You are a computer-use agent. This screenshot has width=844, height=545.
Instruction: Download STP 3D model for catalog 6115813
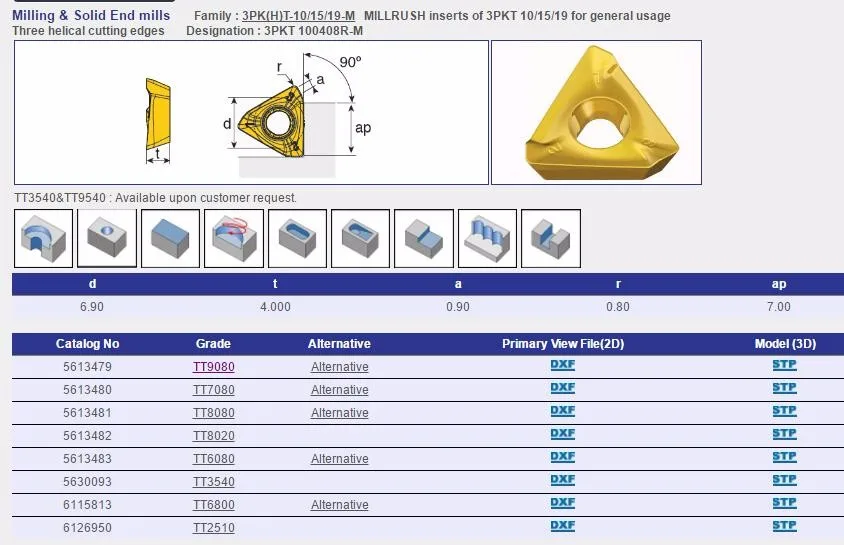coord(784,503)
